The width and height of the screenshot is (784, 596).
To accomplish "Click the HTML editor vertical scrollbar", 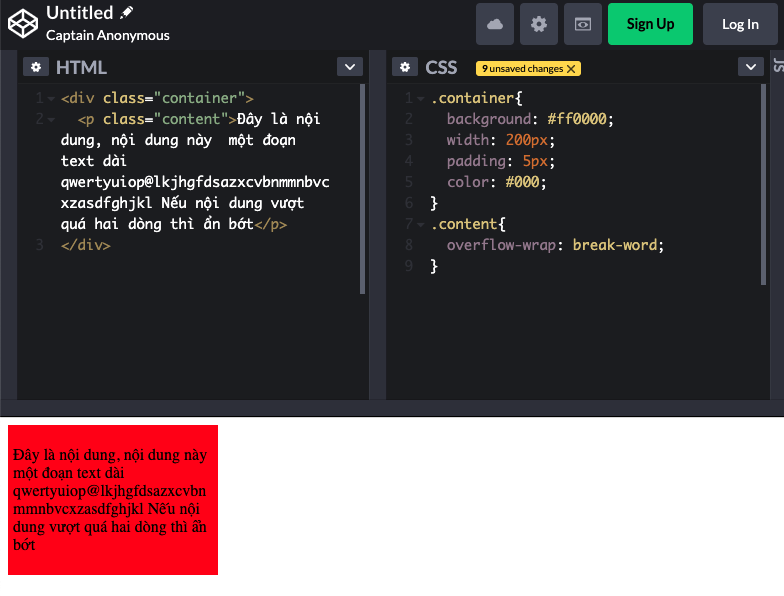I will 363,190.
